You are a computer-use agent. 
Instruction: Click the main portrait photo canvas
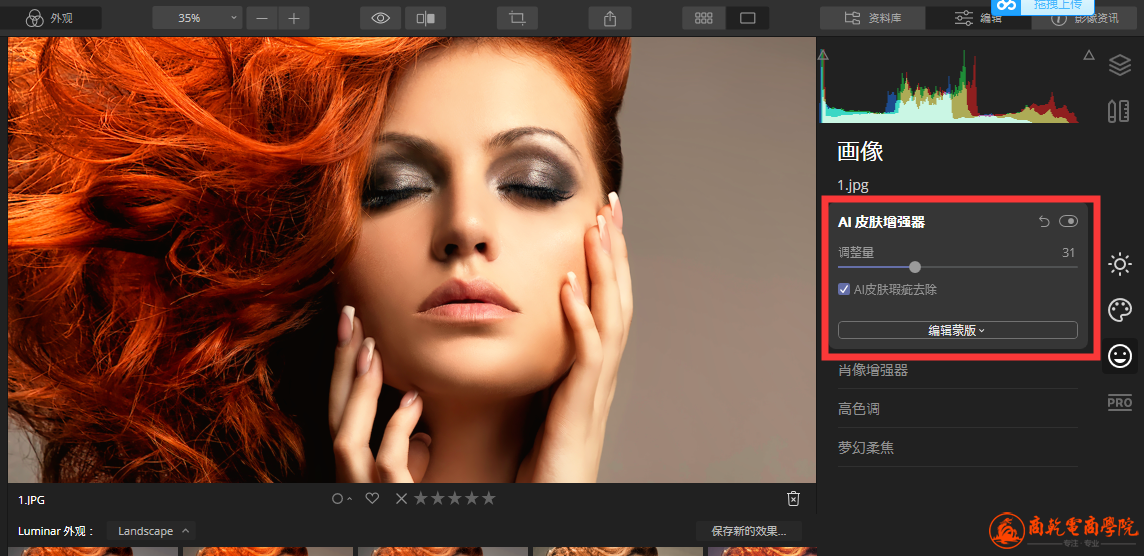[x=411, y=260]
